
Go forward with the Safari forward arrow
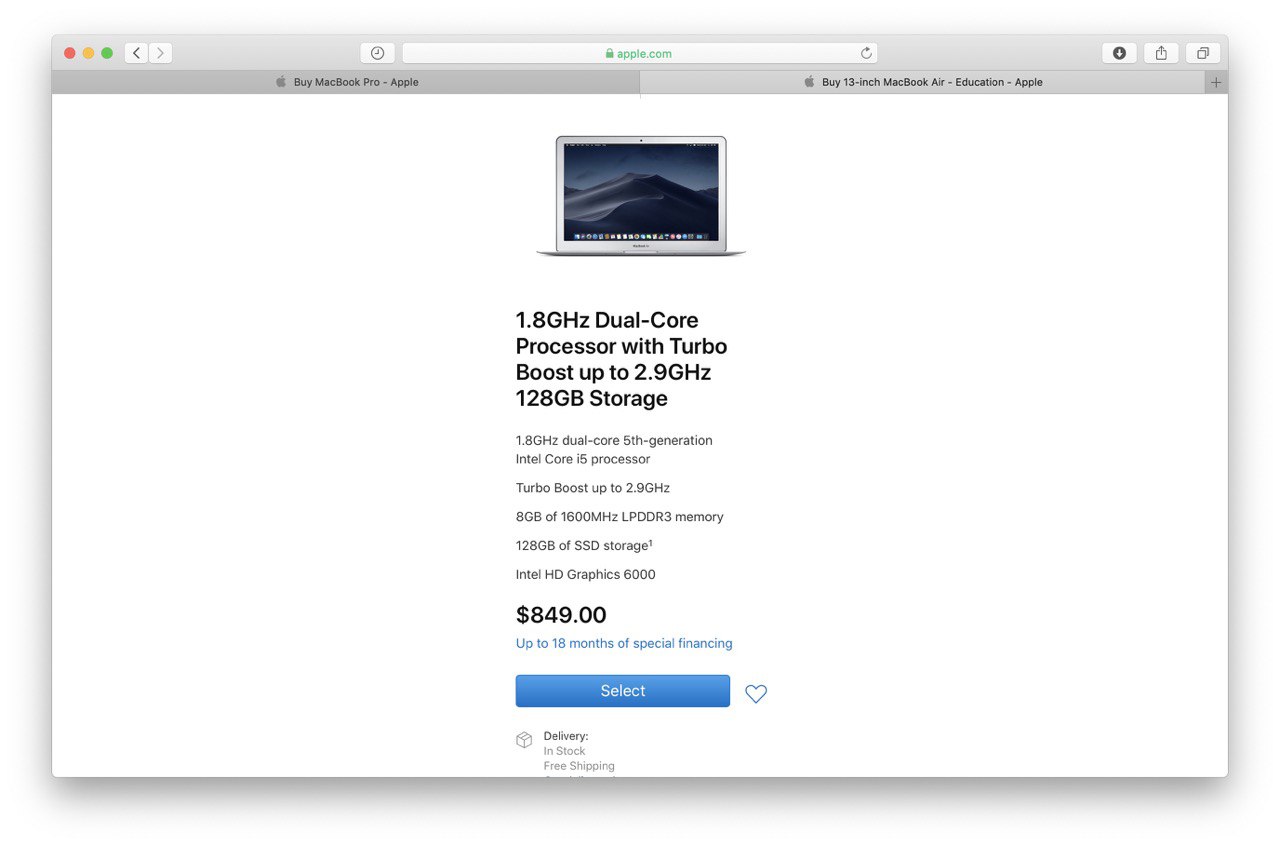pos(161,53)
